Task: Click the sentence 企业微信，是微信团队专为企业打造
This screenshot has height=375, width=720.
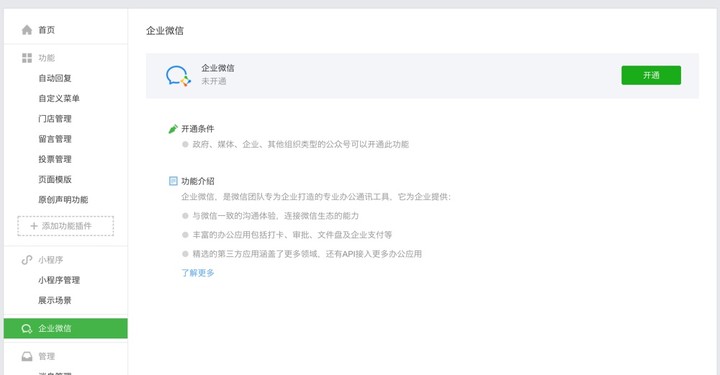Action: click(x=316, y=196)
